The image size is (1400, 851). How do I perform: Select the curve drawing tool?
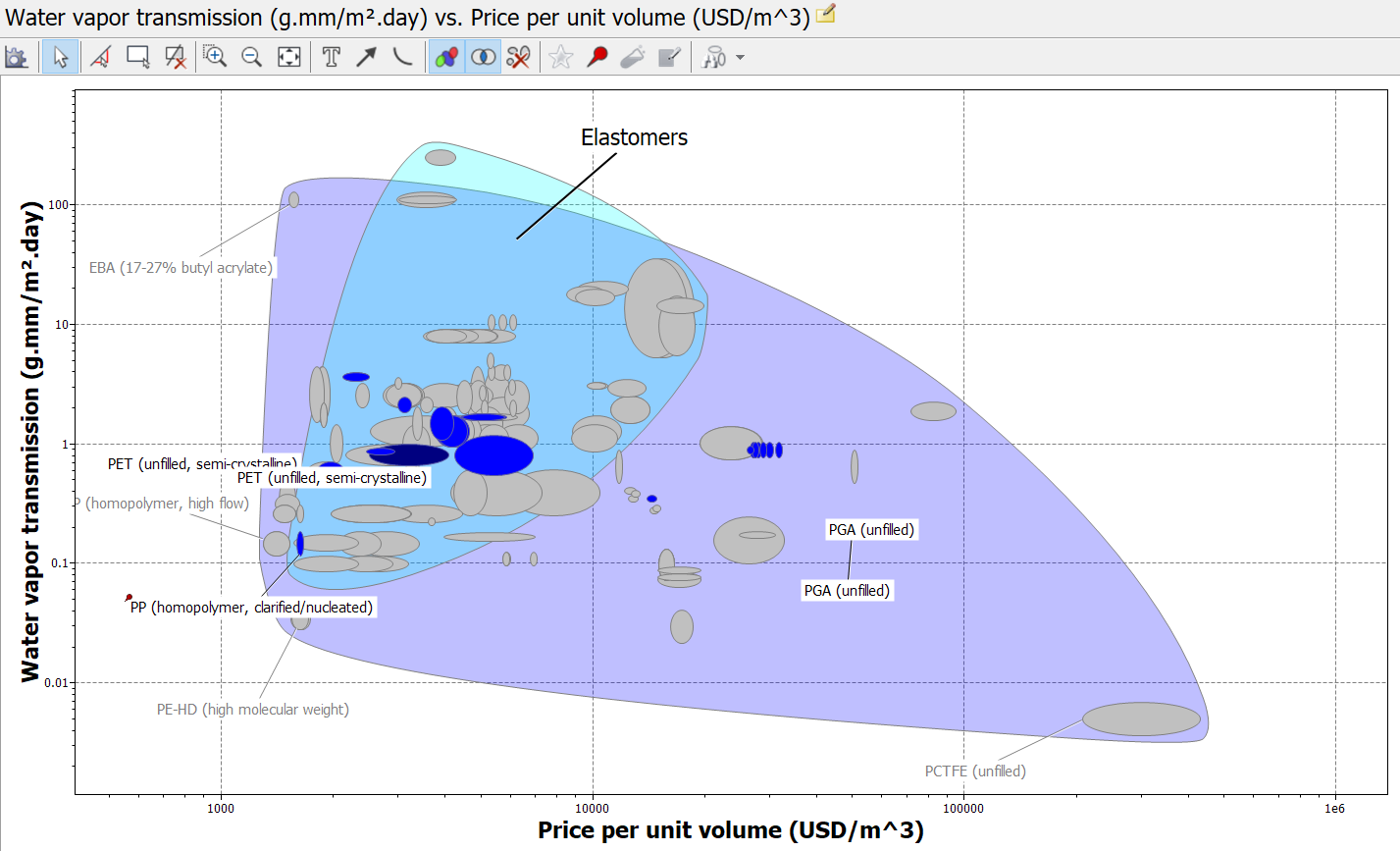402,57
